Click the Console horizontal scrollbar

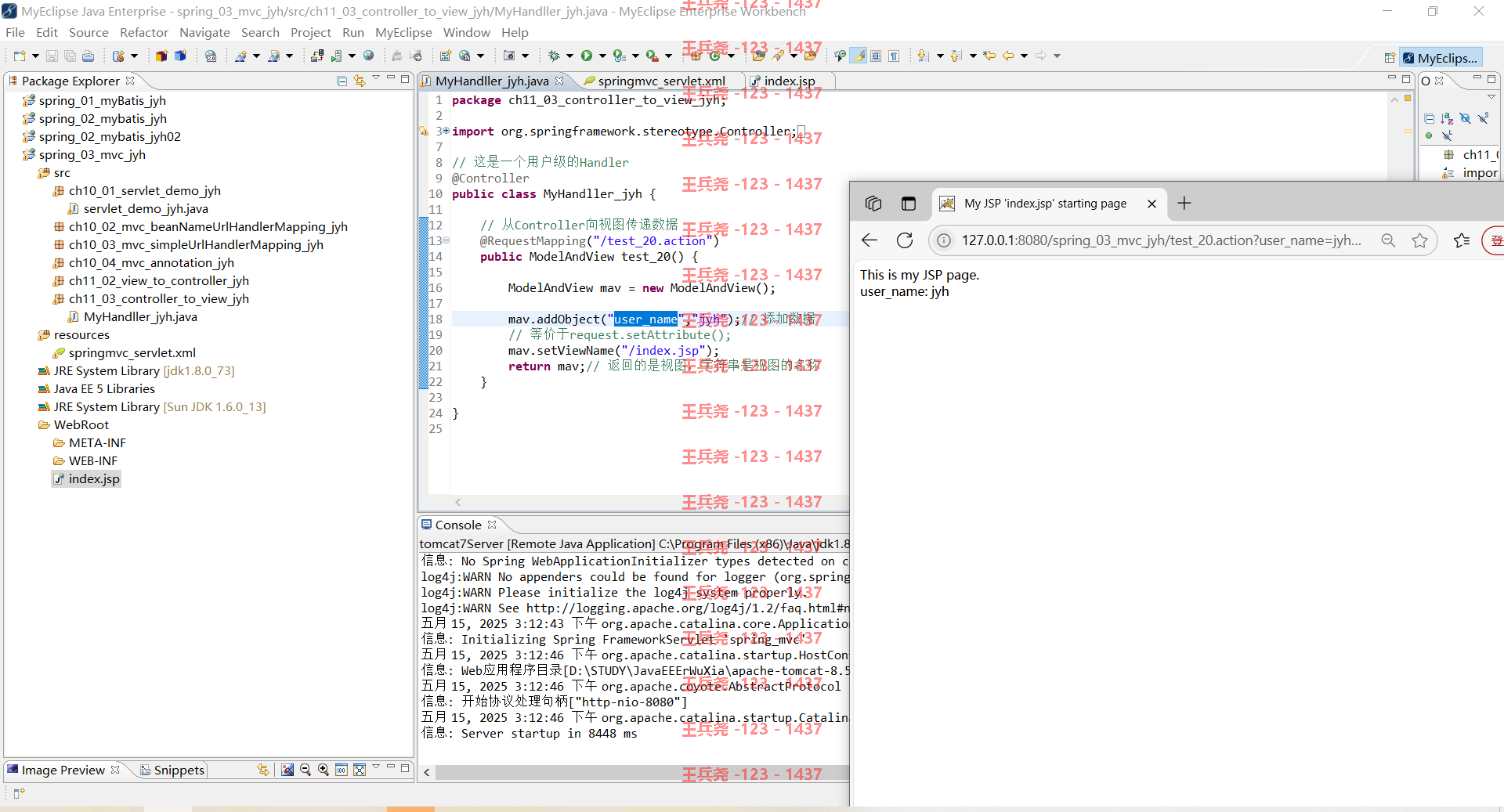pos(642,772)
